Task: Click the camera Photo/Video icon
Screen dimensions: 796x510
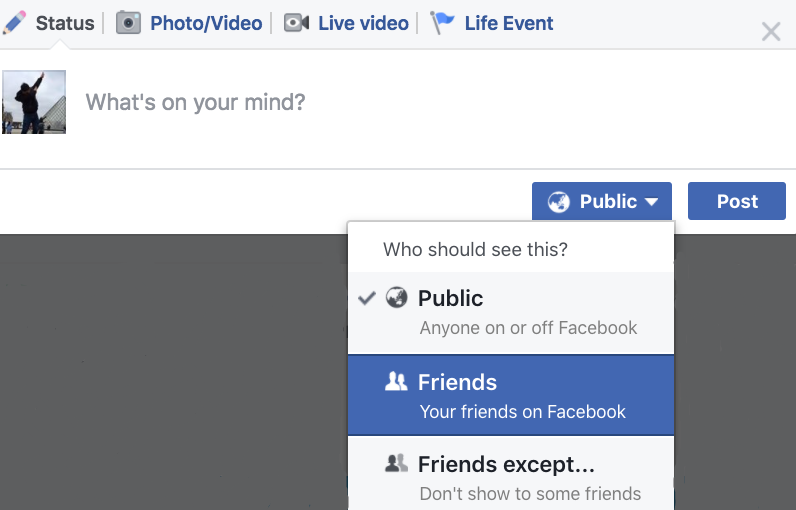Action: [x=128, y=22]
